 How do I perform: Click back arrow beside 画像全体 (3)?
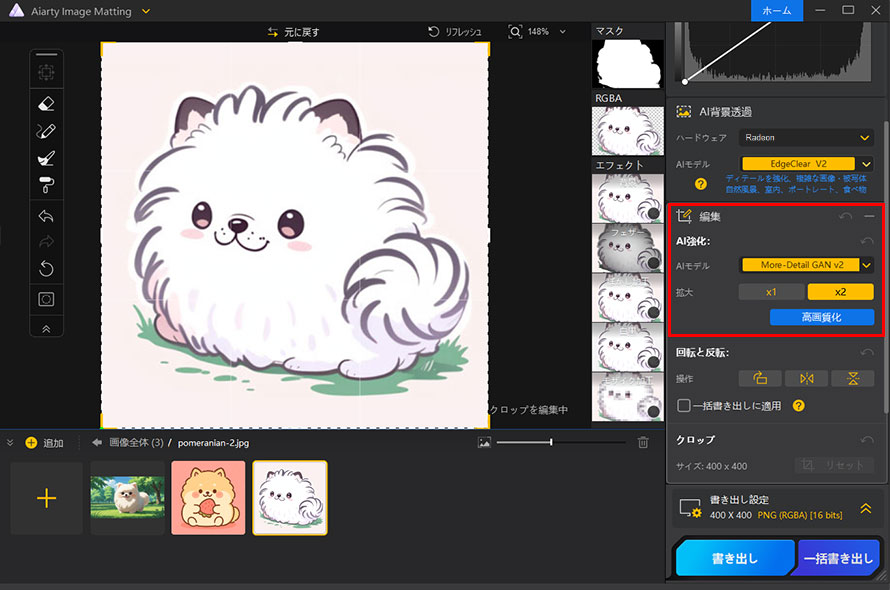tap(97, 442)
